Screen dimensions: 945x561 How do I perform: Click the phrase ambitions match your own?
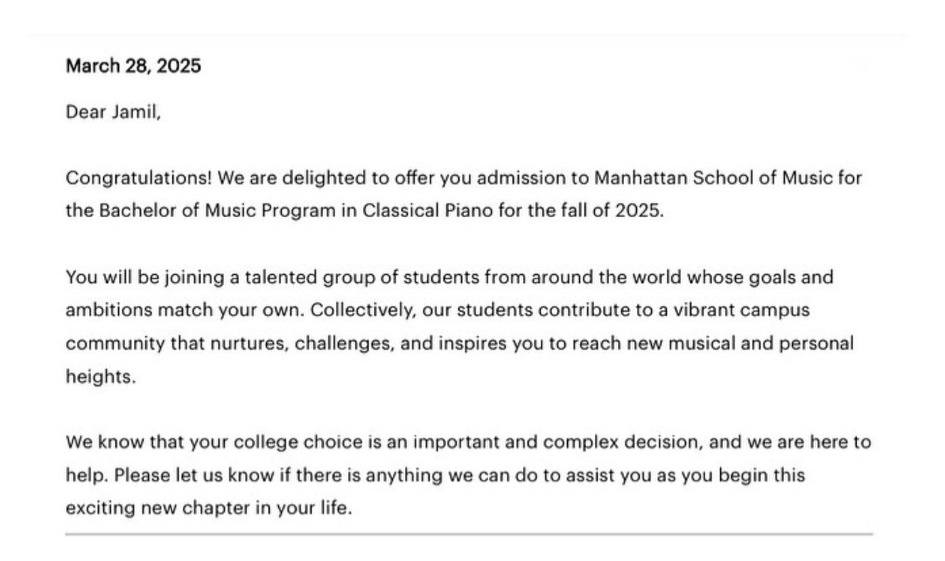(x=185, y=310)
